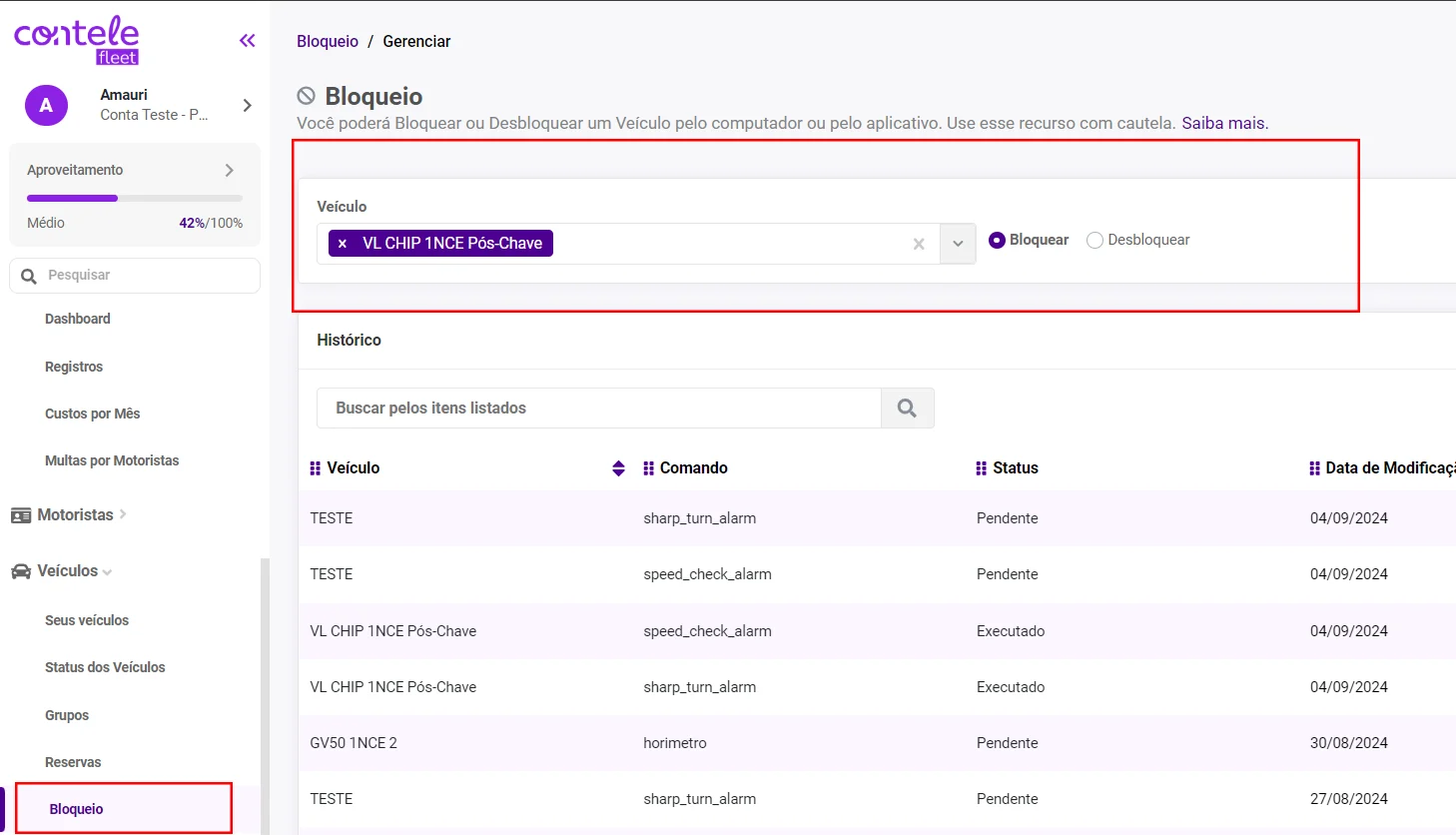This screenshot has width=1456, height=835.
Task: Open Status dos Veículos menu item
Action: (105, 667)
